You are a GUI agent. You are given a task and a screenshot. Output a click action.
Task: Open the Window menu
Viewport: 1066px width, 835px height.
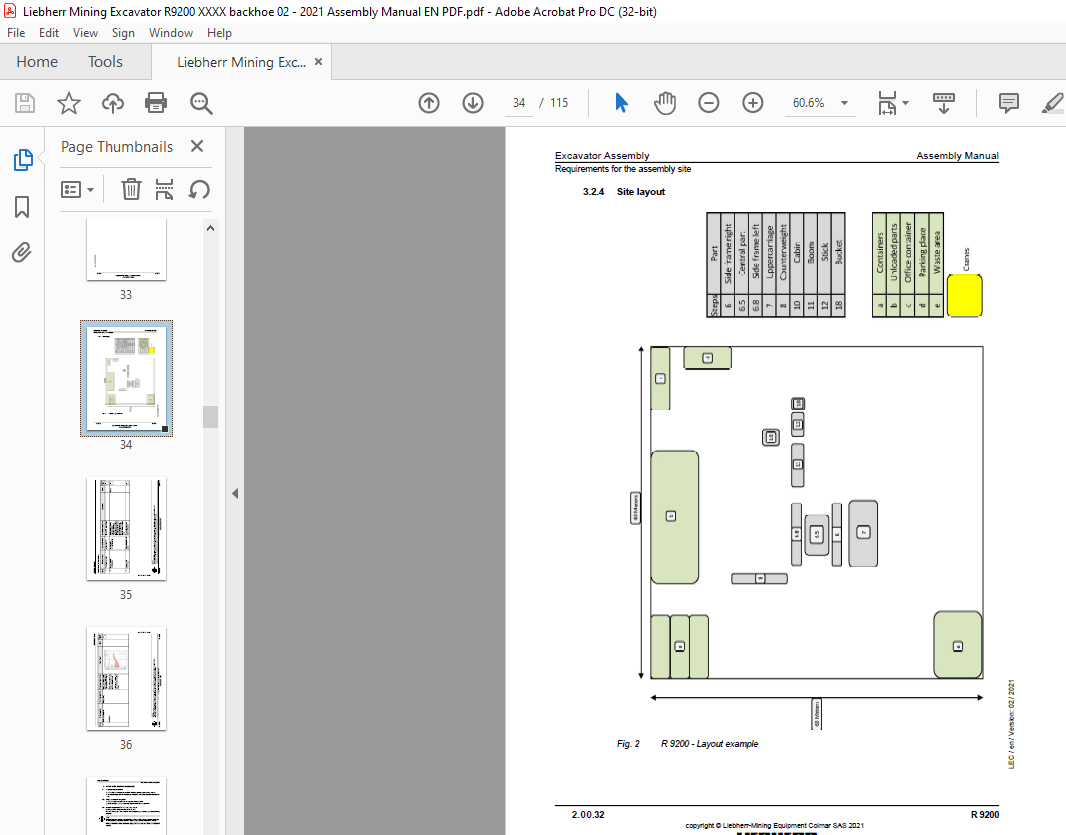pyautogui.click(x=171, y=33)
